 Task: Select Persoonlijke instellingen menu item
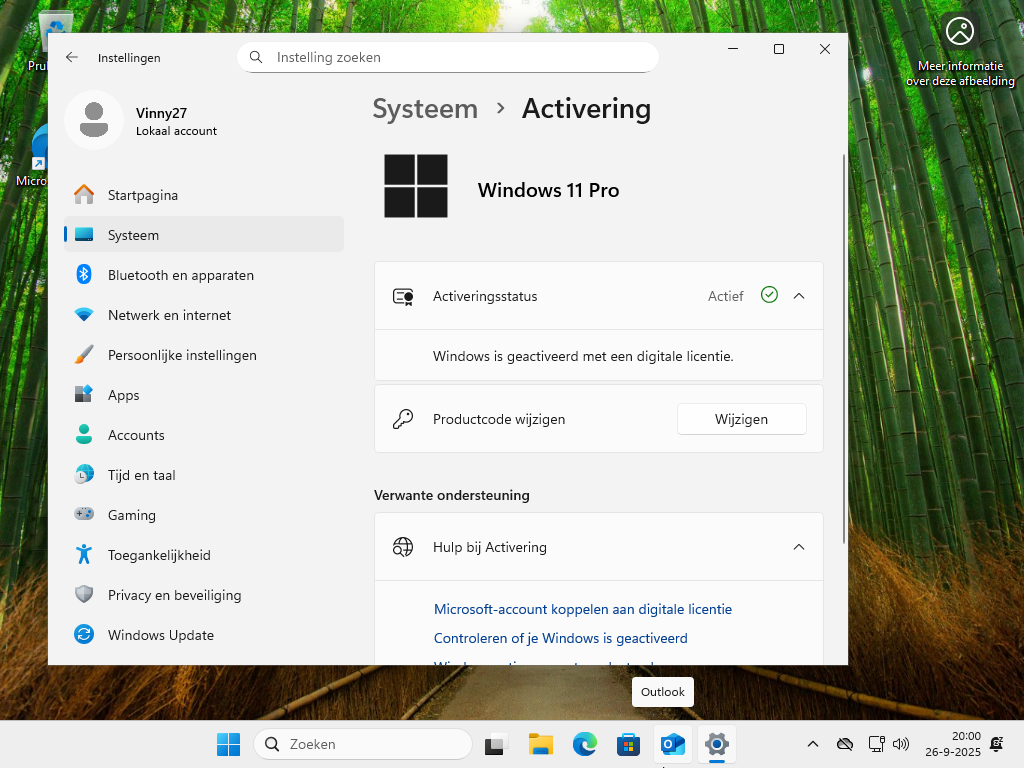pyautogui.click(x=204, y=355)
